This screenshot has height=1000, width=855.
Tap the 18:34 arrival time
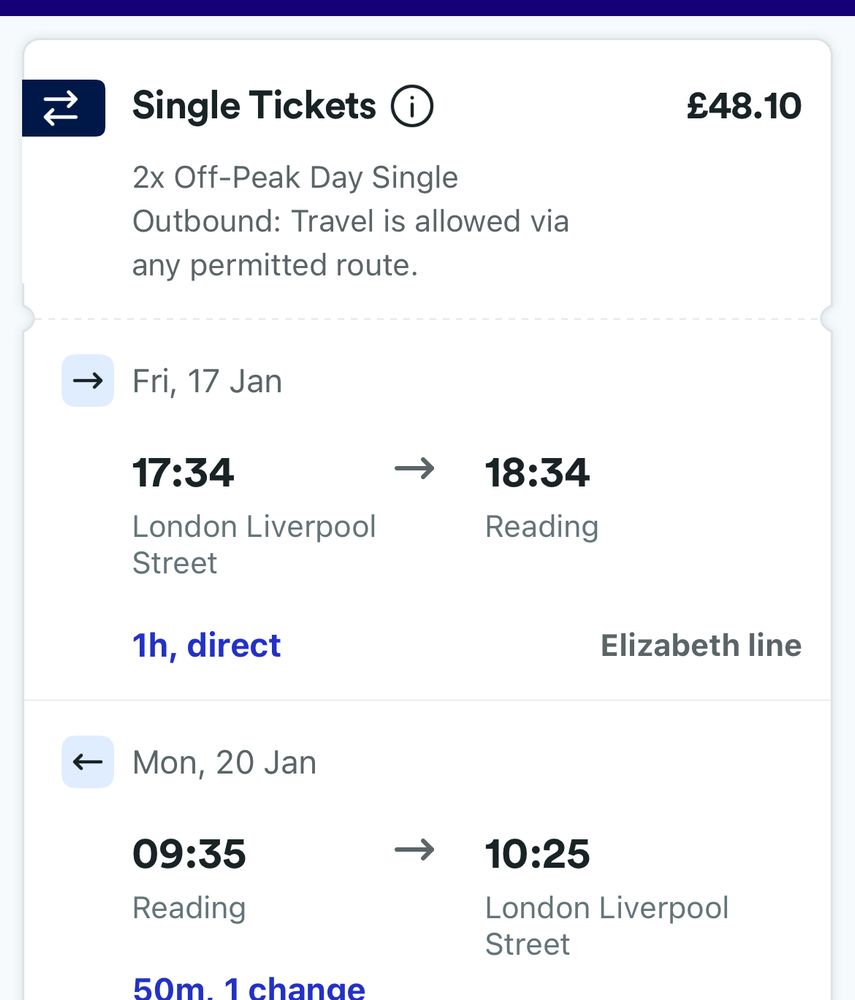click(537, 472)
